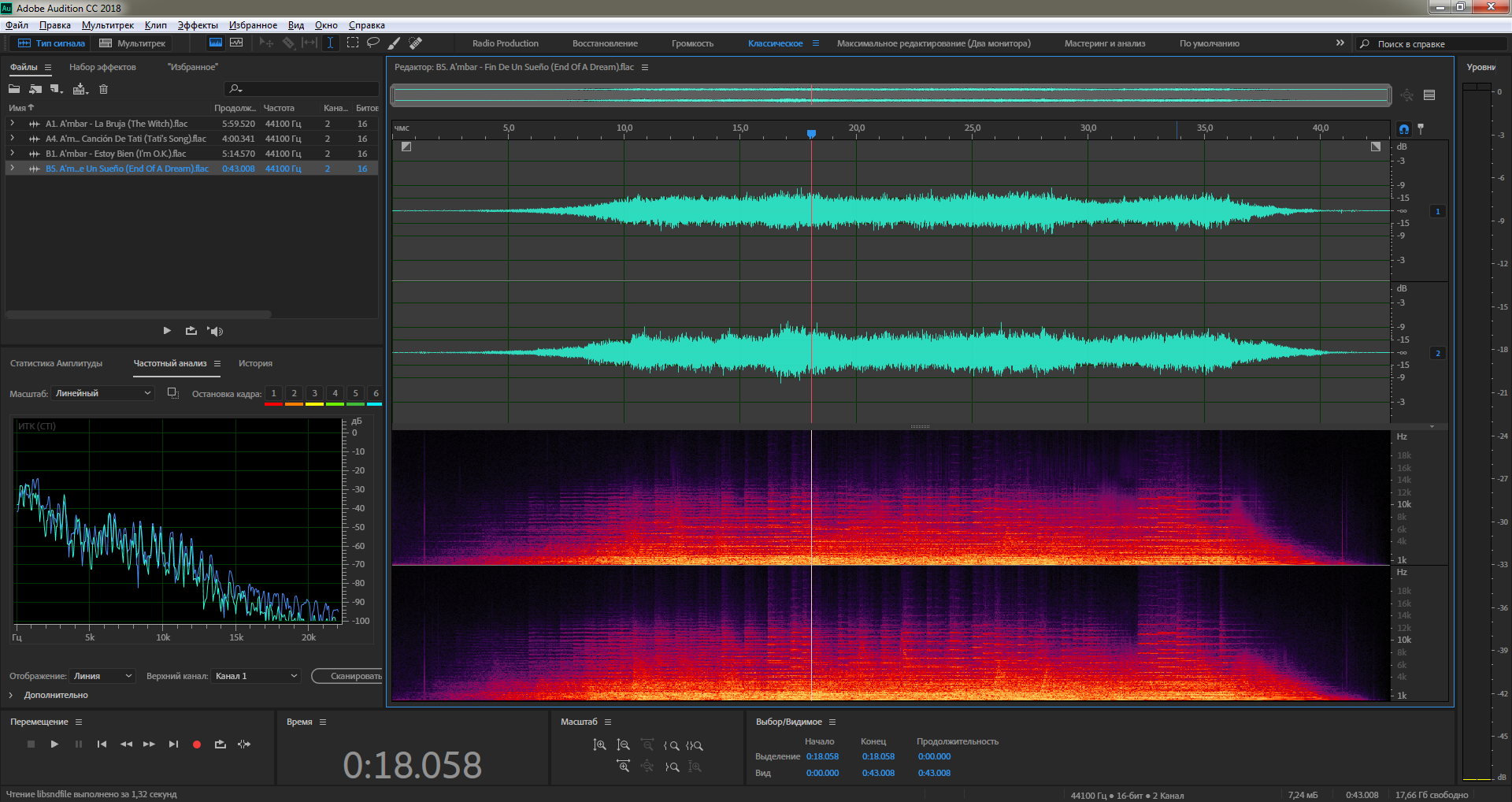The image size is (1512, 802).
Task: Select the Мастеринг и анализ workspace
Action: [x=1105, y=43]
